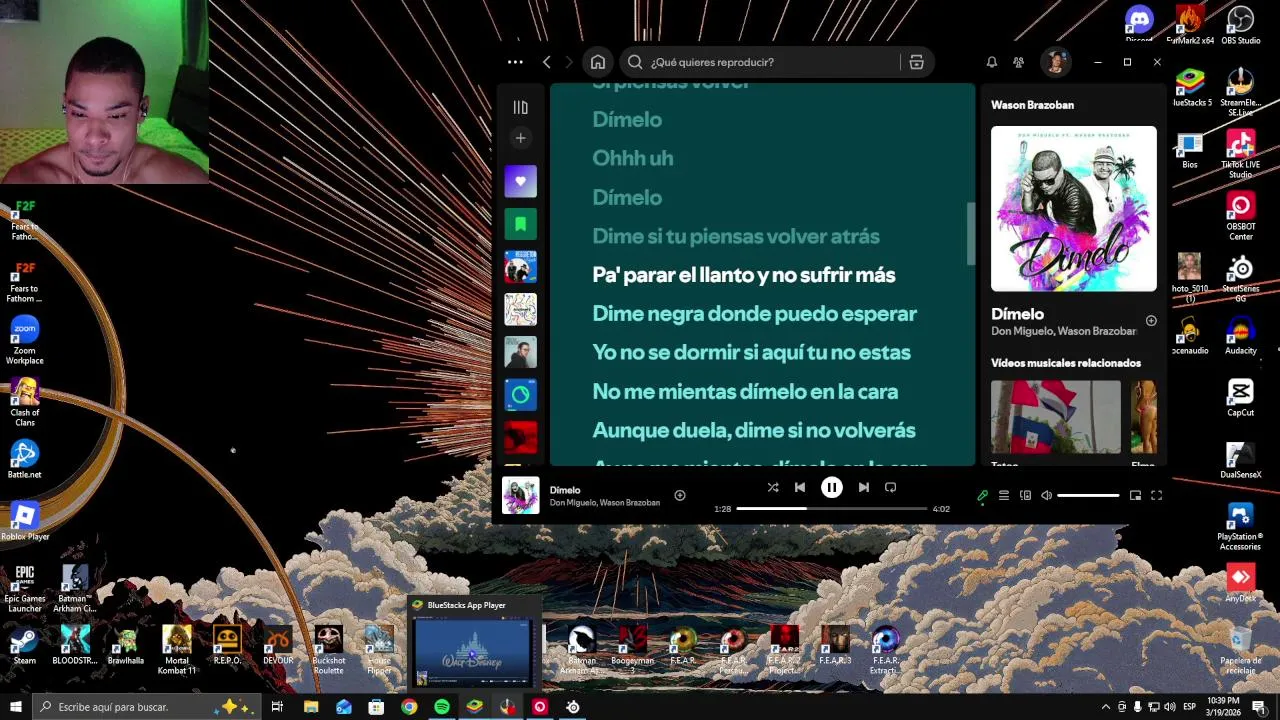Open Chrome from the taskbar
Viewport: 1280px width, 720px height.
409,707
